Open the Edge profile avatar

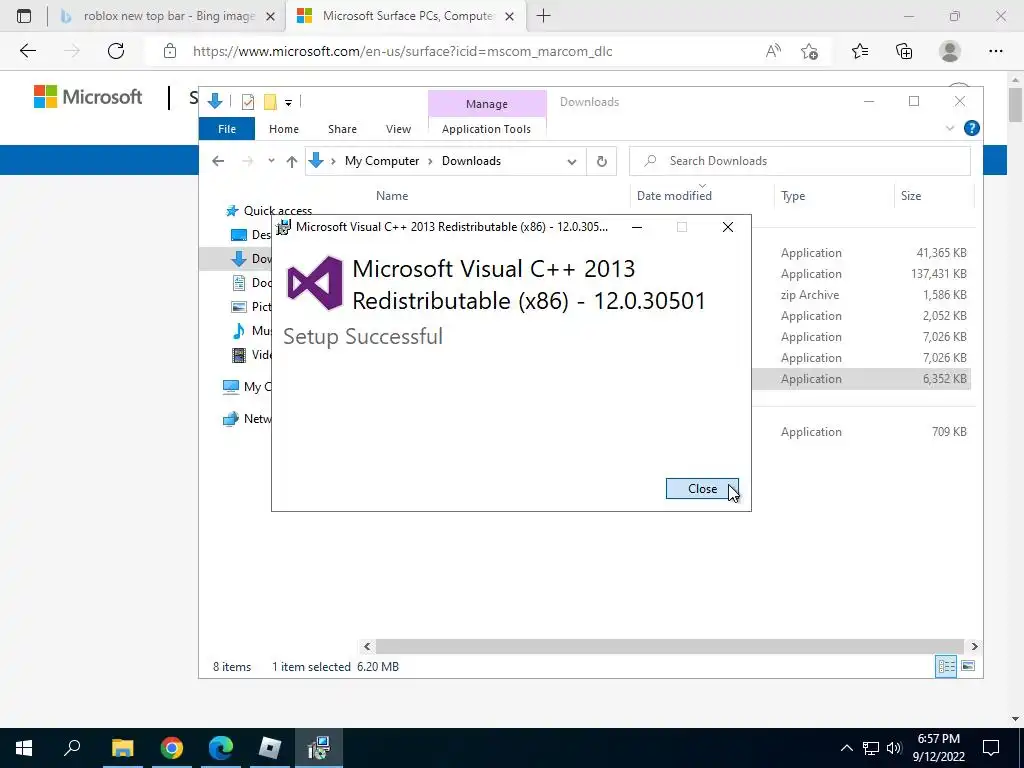point(950,51)
